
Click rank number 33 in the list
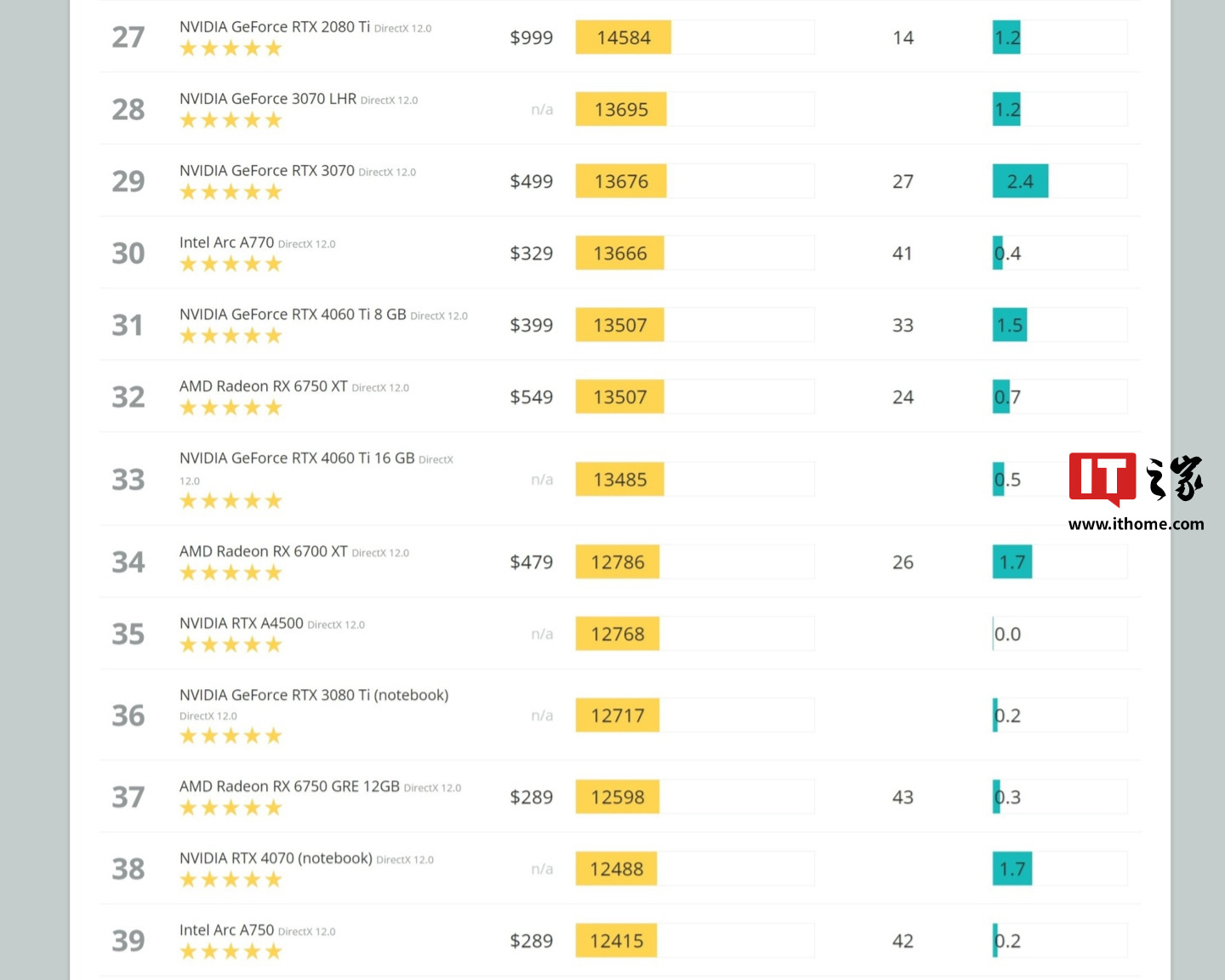pyautogui.click(x=128, y=480)
